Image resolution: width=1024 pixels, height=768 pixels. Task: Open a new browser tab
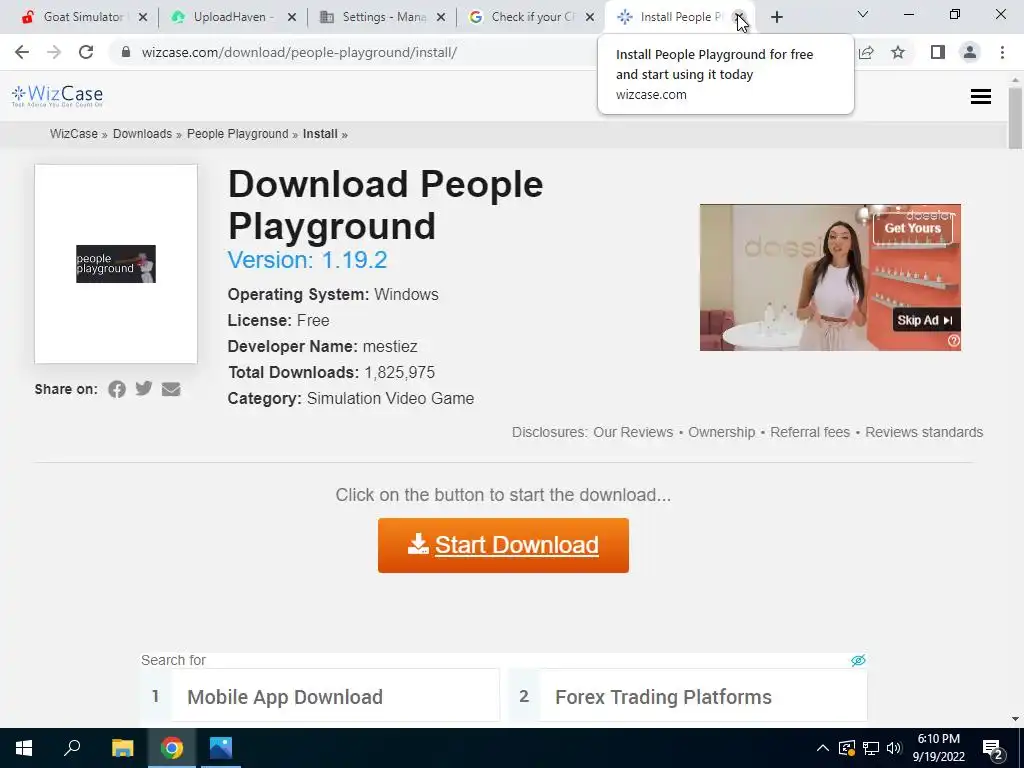tap(776, 17)
